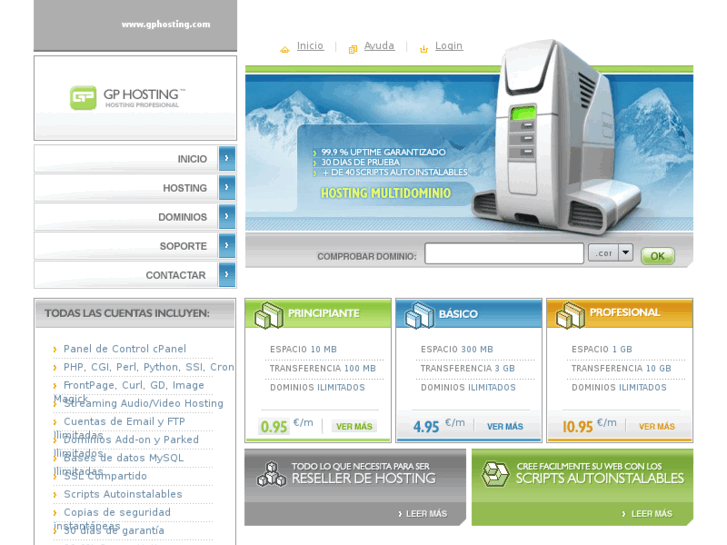Click VER MÁS on Básico plan

point(505,426)
